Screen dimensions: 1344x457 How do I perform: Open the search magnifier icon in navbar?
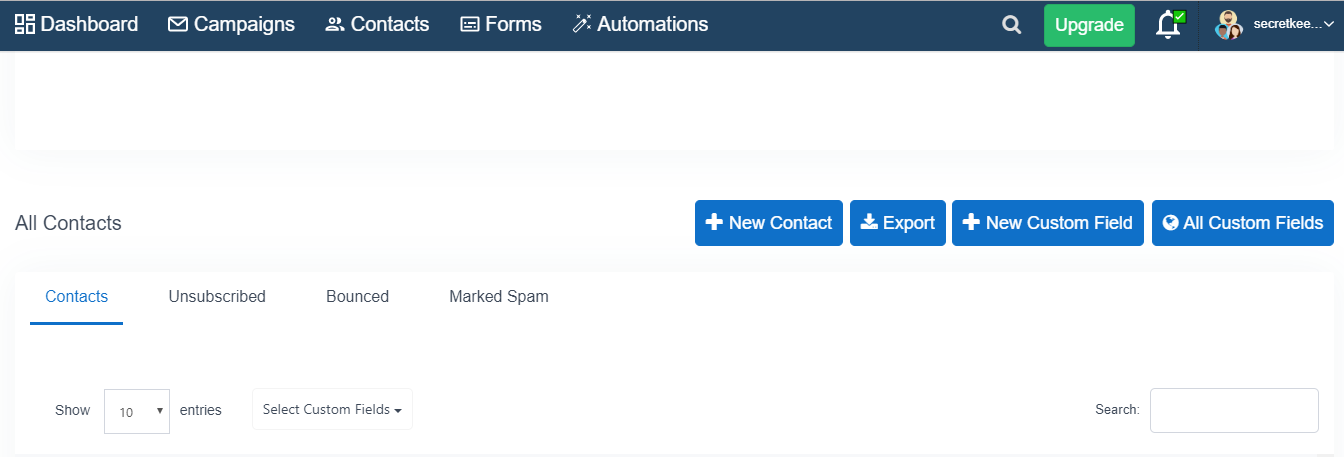point(1012,25)
